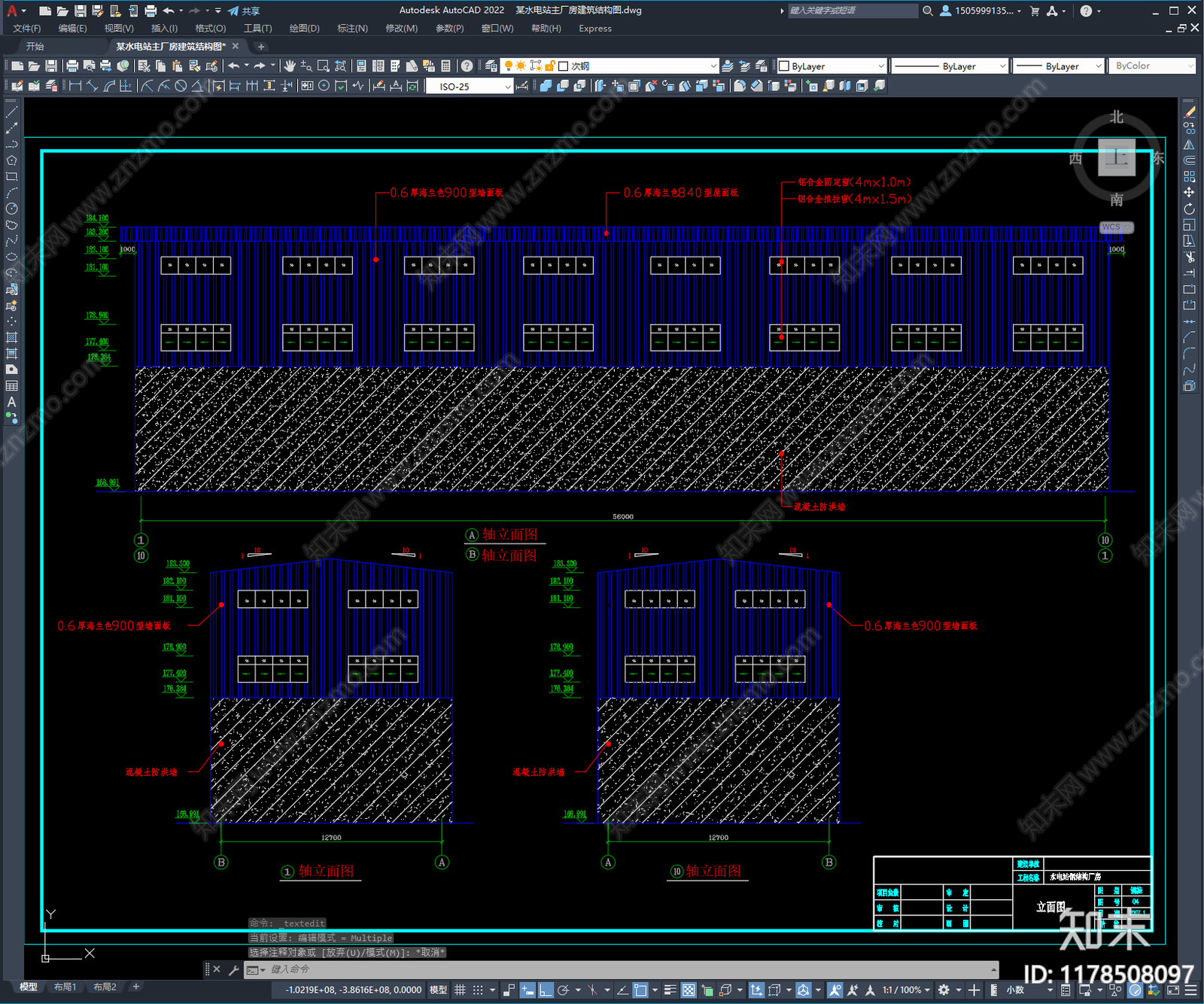1204x1004 pixels.
Task: Click the Rotate tool in right toolbar
Action: (x=1189, y=208)
